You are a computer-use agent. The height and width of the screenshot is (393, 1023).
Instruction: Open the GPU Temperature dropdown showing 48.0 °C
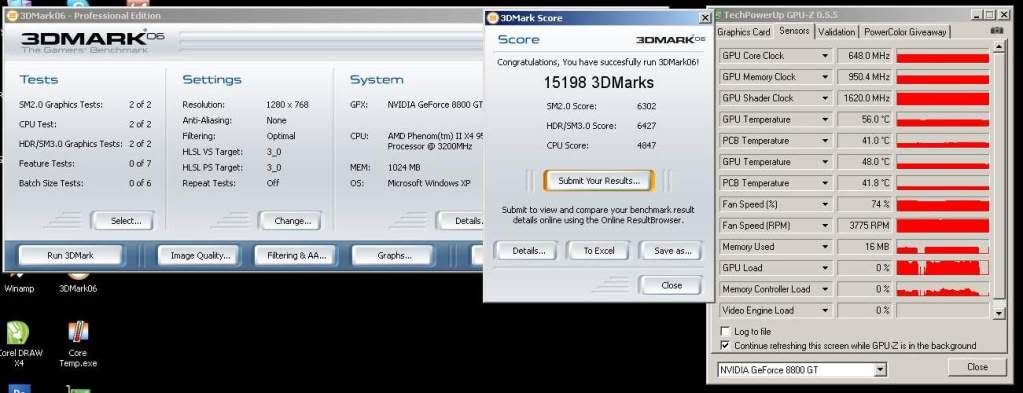click(825, 162)
